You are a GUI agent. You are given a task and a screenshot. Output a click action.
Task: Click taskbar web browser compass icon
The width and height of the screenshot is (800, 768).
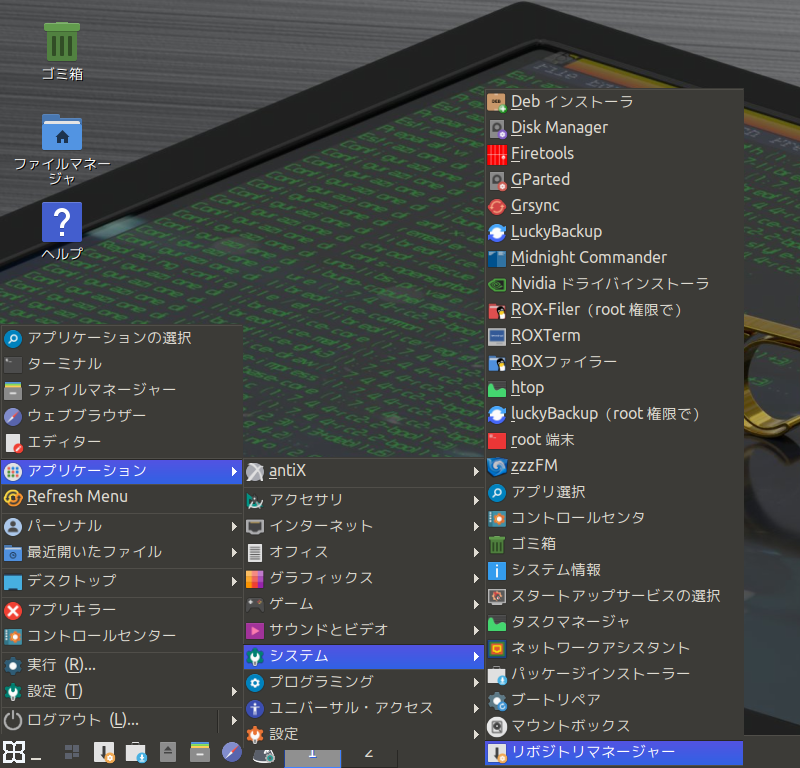pyautogui.click(x=232, y=752)
